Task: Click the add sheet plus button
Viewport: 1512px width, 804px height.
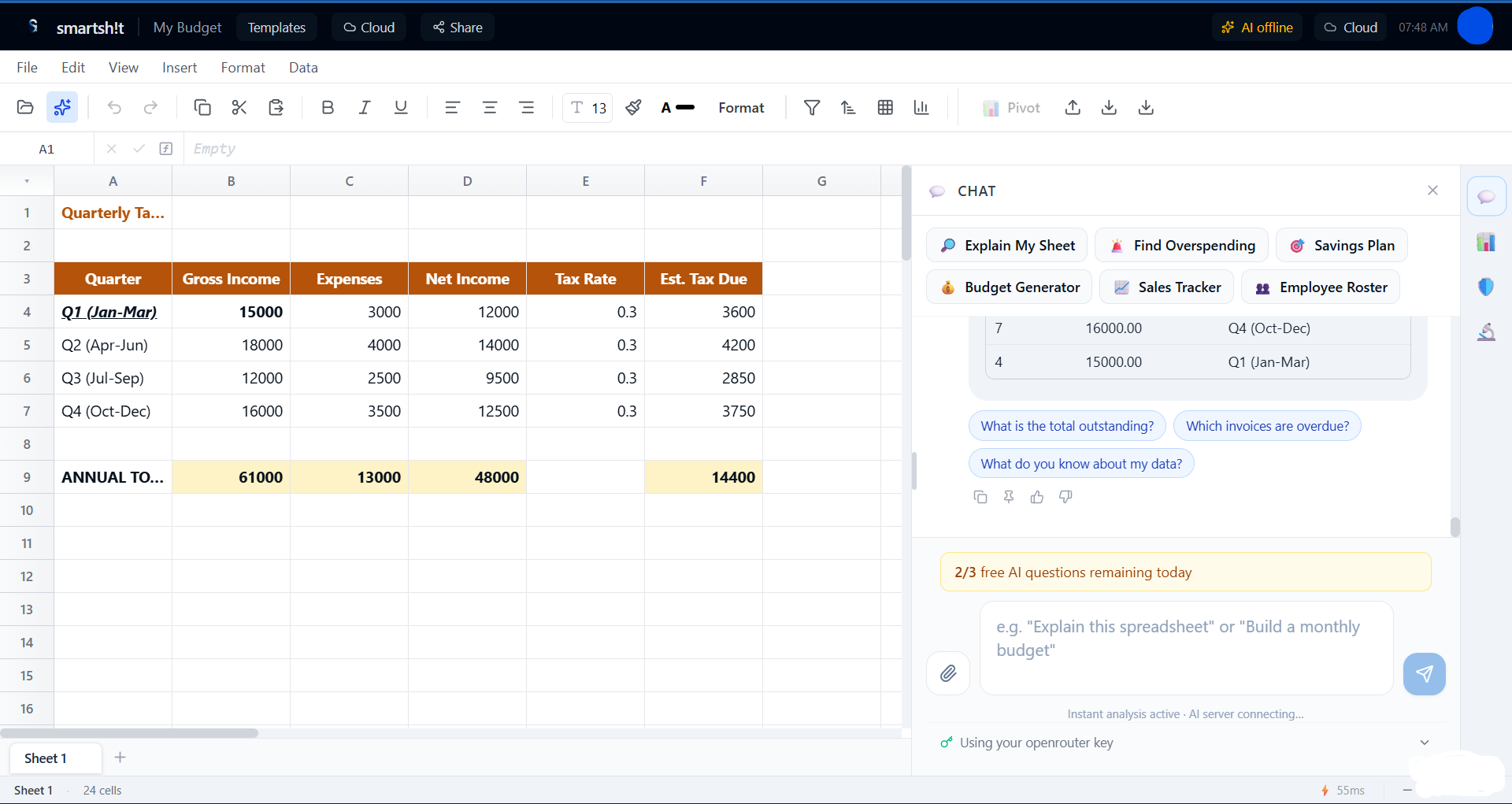Action: [120, 758]
